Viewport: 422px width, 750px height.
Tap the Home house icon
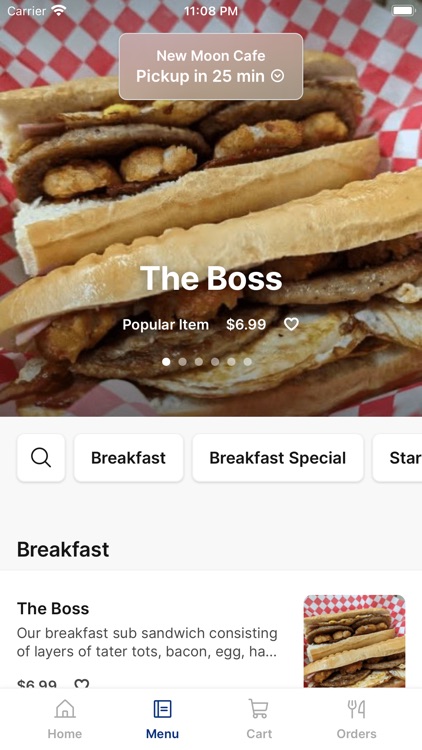[x=65, y=709]
